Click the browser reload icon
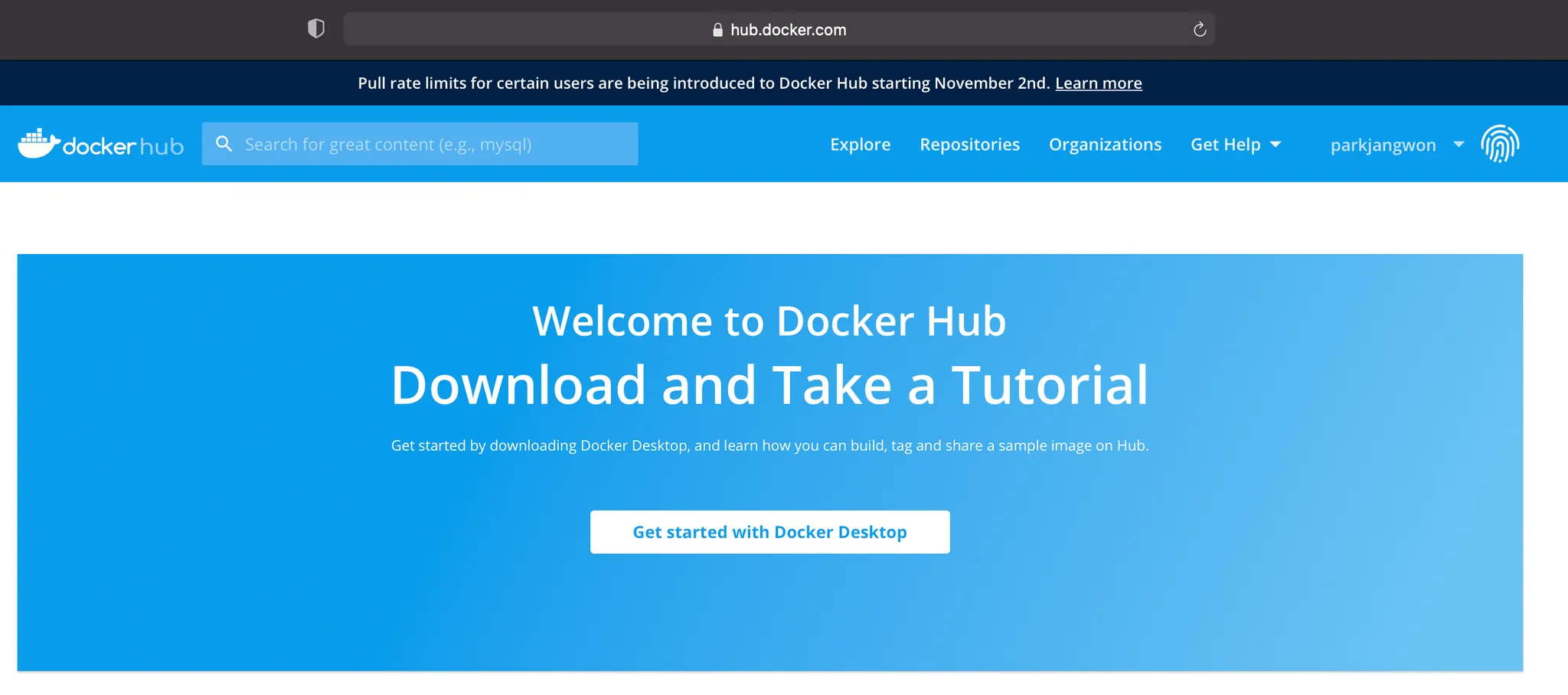The height and width of the screenshot is (695, 1568). (x=1200, y=30)
